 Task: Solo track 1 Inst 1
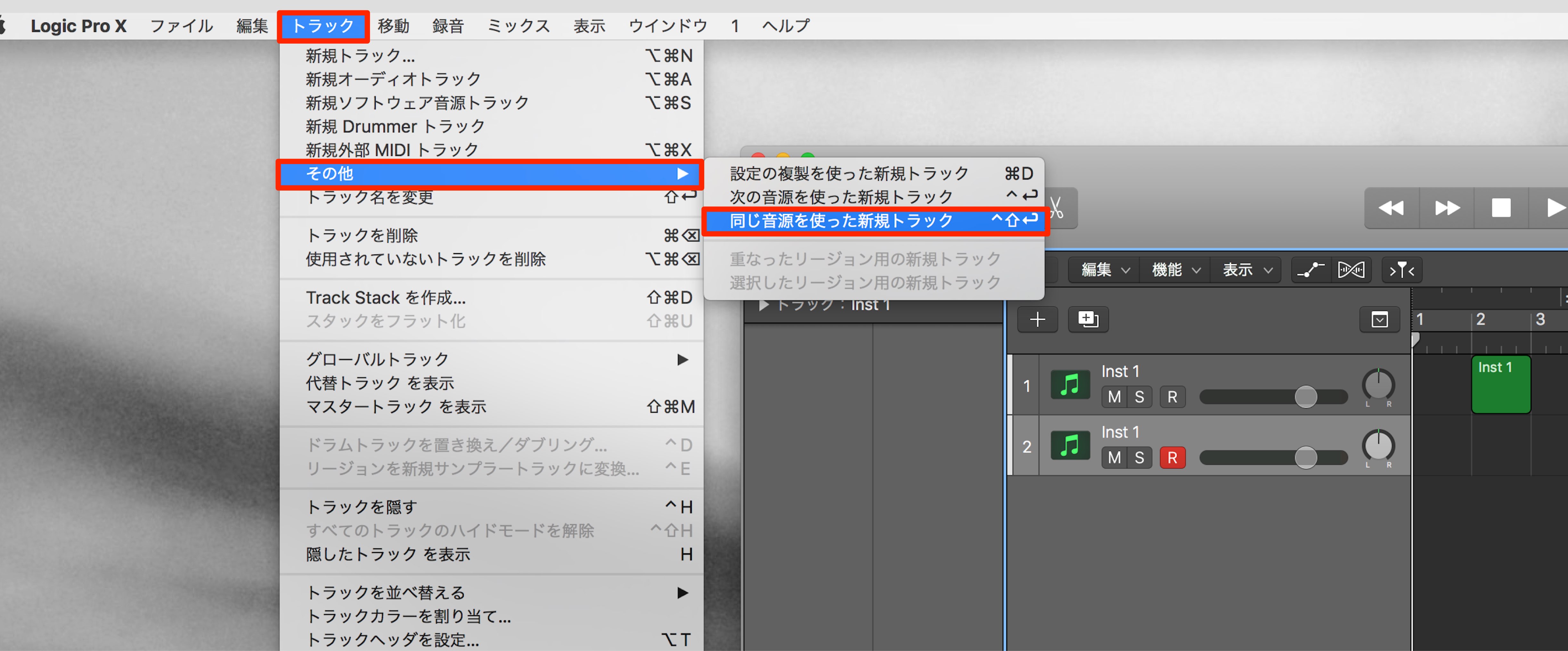(1139, 397)
